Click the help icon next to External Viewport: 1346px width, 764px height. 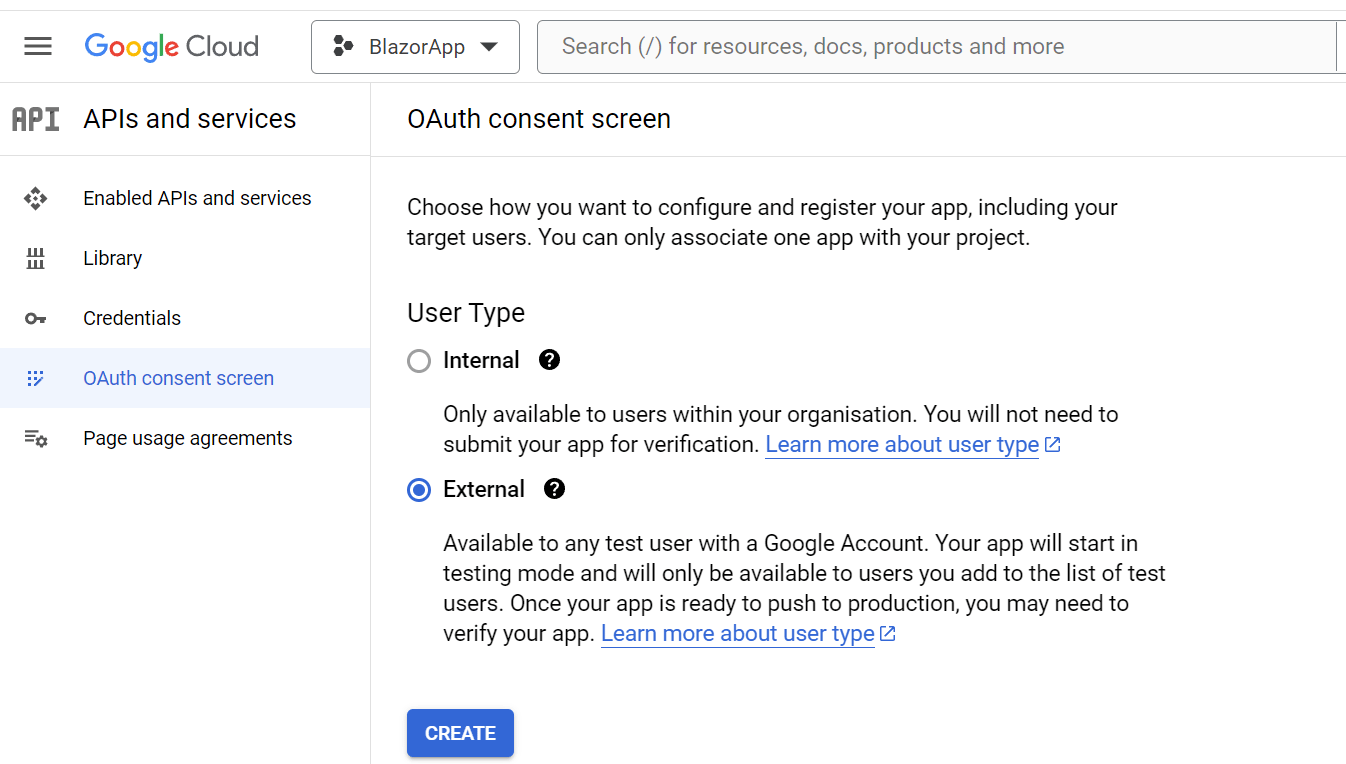coord(554,489)
